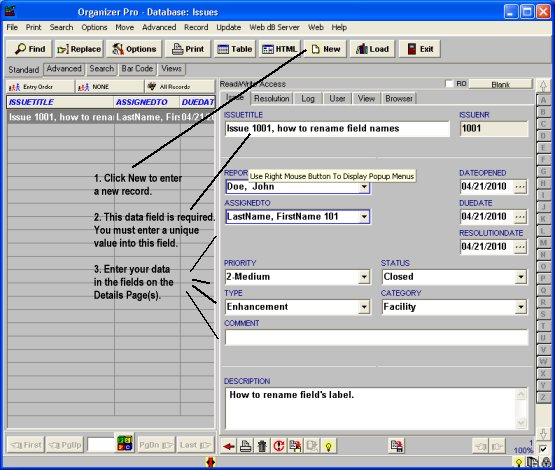Expand the PRIORITY dropdown
555x470 pixels.
364,277
